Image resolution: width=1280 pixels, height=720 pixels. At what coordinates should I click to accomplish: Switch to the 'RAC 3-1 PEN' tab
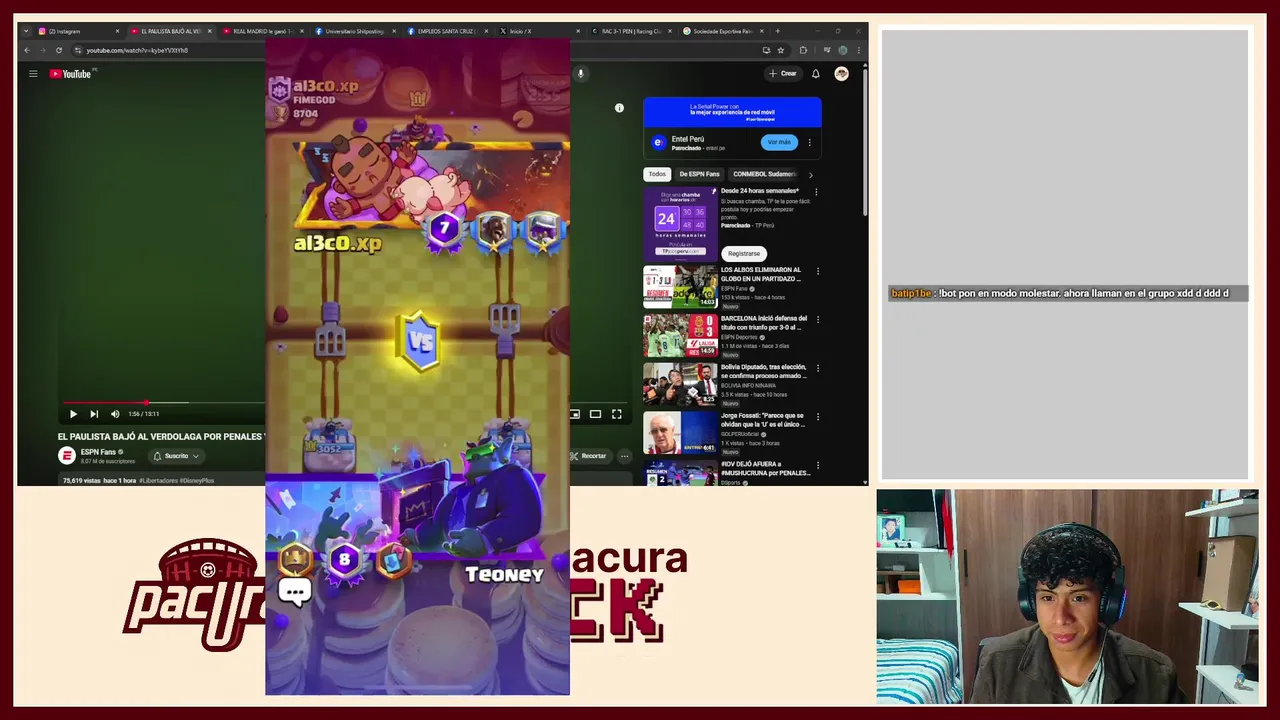pyautogui.click(x=631, y=31)
